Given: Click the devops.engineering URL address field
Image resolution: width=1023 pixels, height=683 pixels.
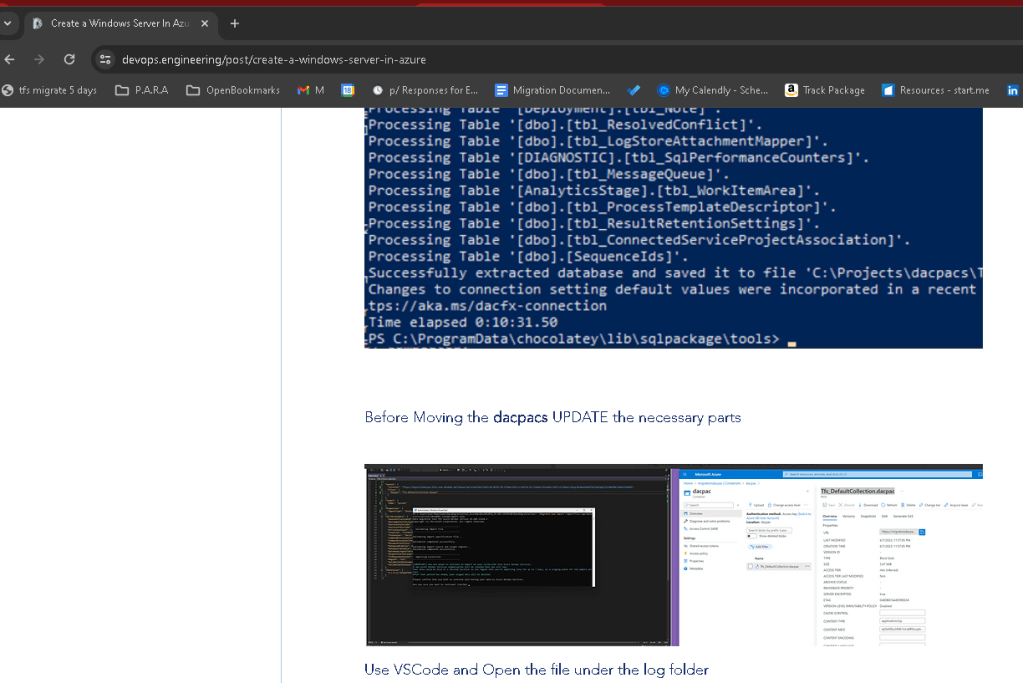Looking at the screenshot, I should point(274,59).
